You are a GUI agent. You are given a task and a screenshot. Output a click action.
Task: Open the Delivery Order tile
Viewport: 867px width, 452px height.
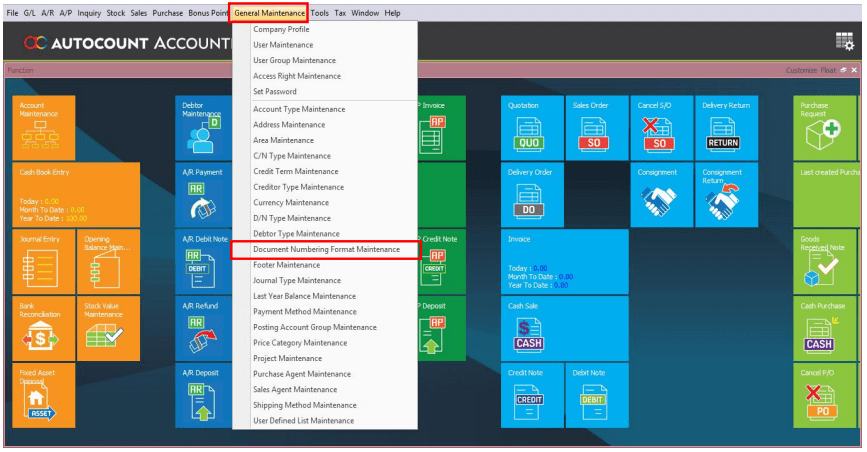point(532,195)
